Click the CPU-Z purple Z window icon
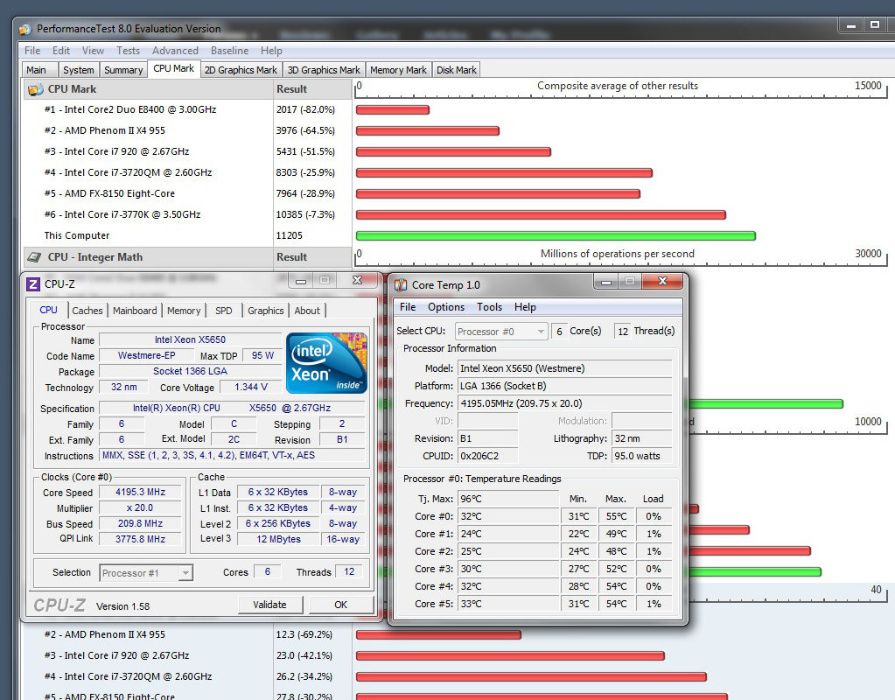The height and width of the screenshot is (700, 895). (34, 284)
